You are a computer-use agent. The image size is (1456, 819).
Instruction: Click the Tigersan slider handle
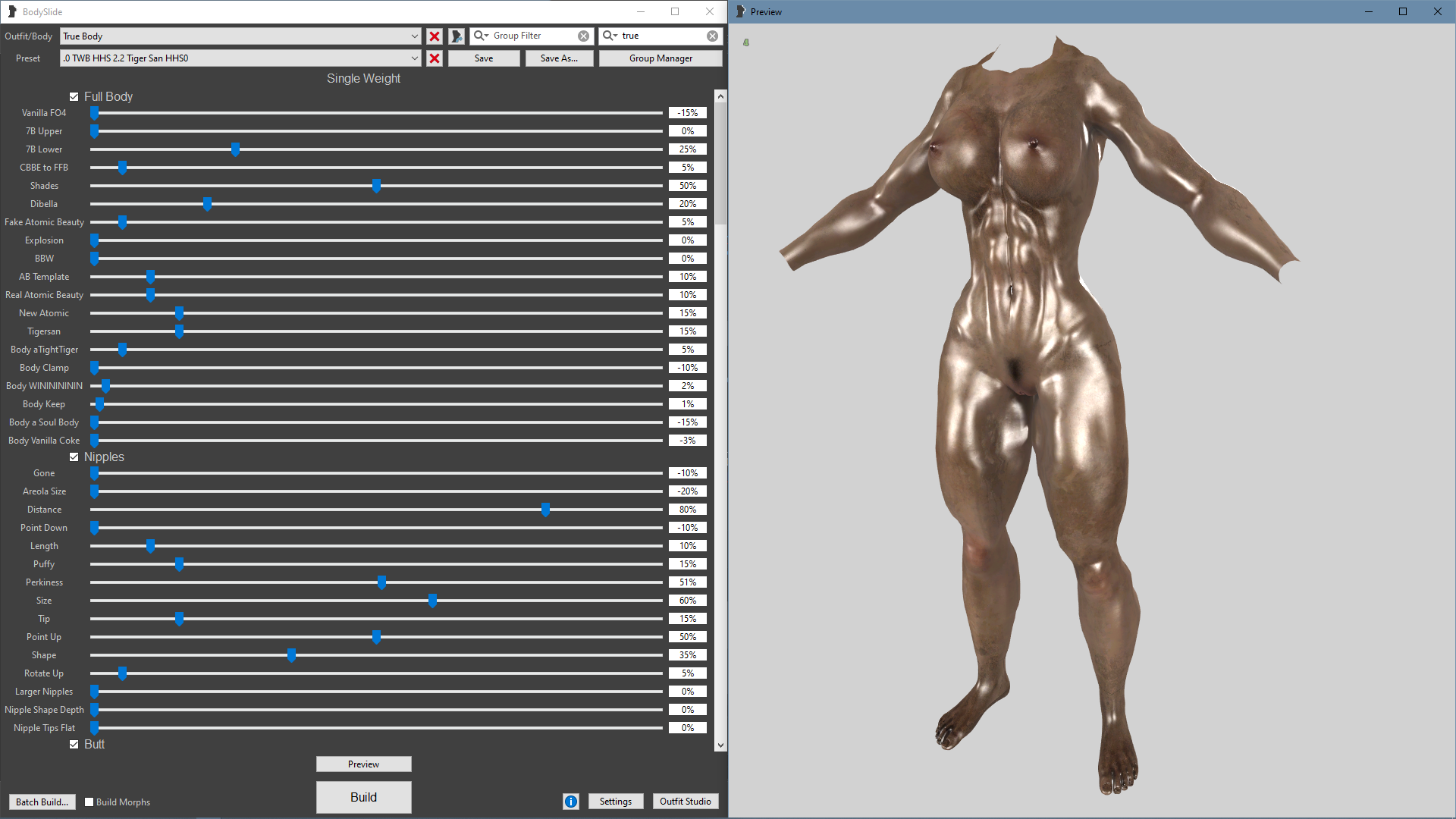tap(180, 331)
